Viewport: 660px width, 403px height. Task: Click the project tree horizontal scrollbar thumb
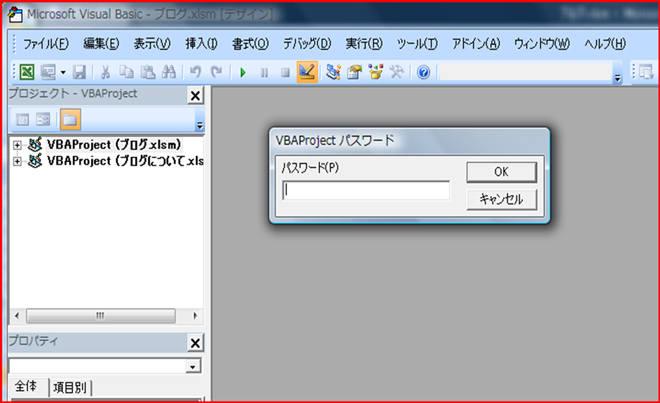click(101, 316)
